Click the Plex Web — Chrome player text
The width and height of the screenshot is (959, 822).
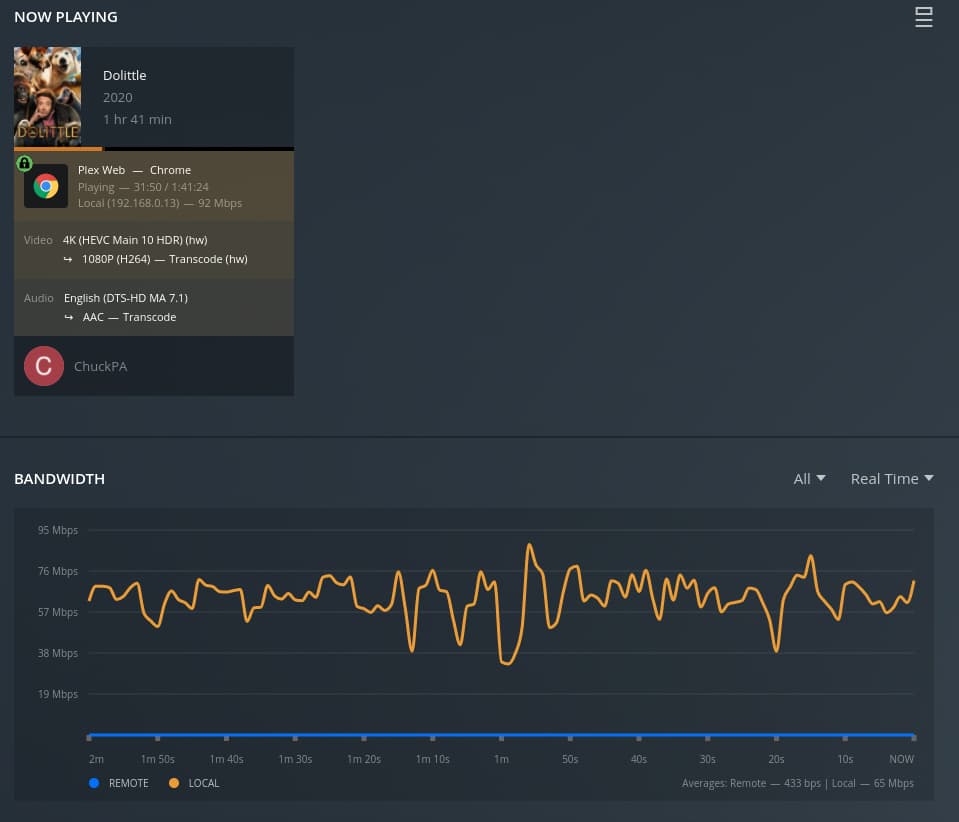point(135,170)
